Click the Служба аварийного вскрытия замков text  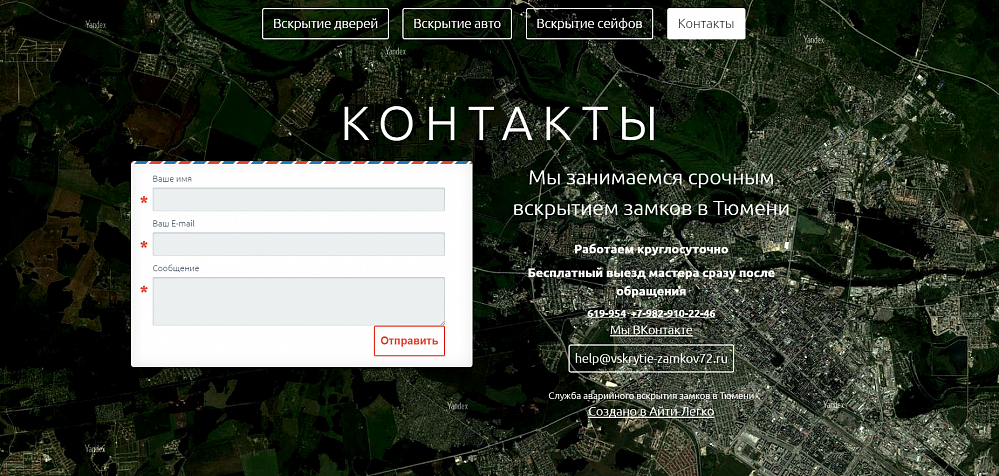[x=651, y=396]
